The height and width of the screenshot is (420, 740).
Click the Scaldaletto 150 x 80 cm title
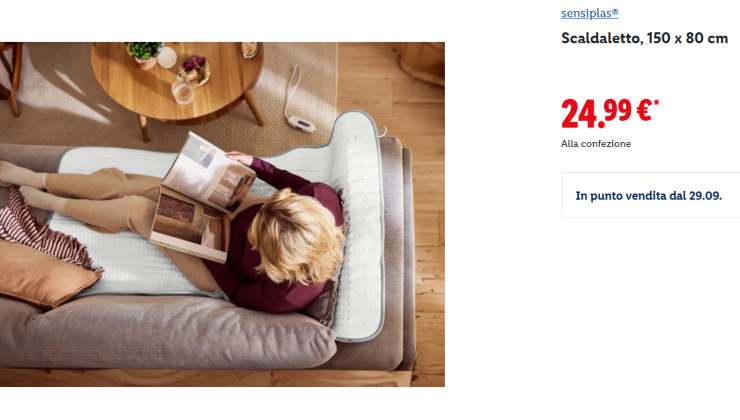pyautogui.click(x=644, y=38)
